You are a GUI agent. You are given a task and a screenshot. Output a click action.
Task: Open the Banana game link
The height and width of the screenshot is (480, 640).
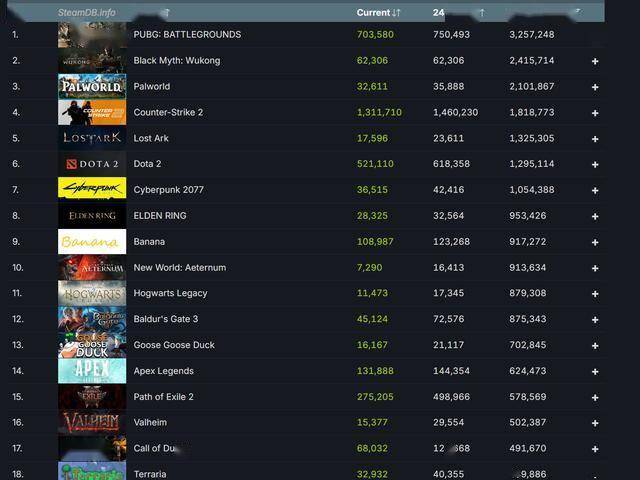coord(149,242)
